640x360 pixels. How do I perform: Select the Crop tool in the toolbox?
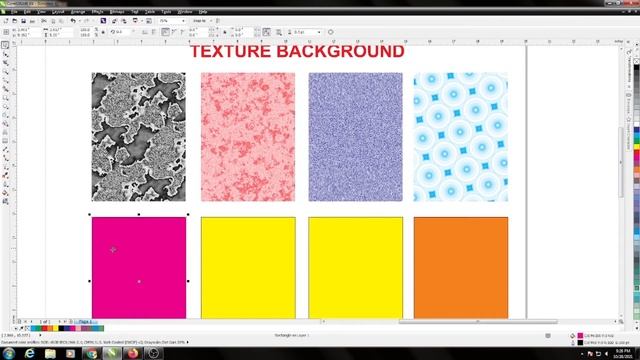[x=5, y=63]
